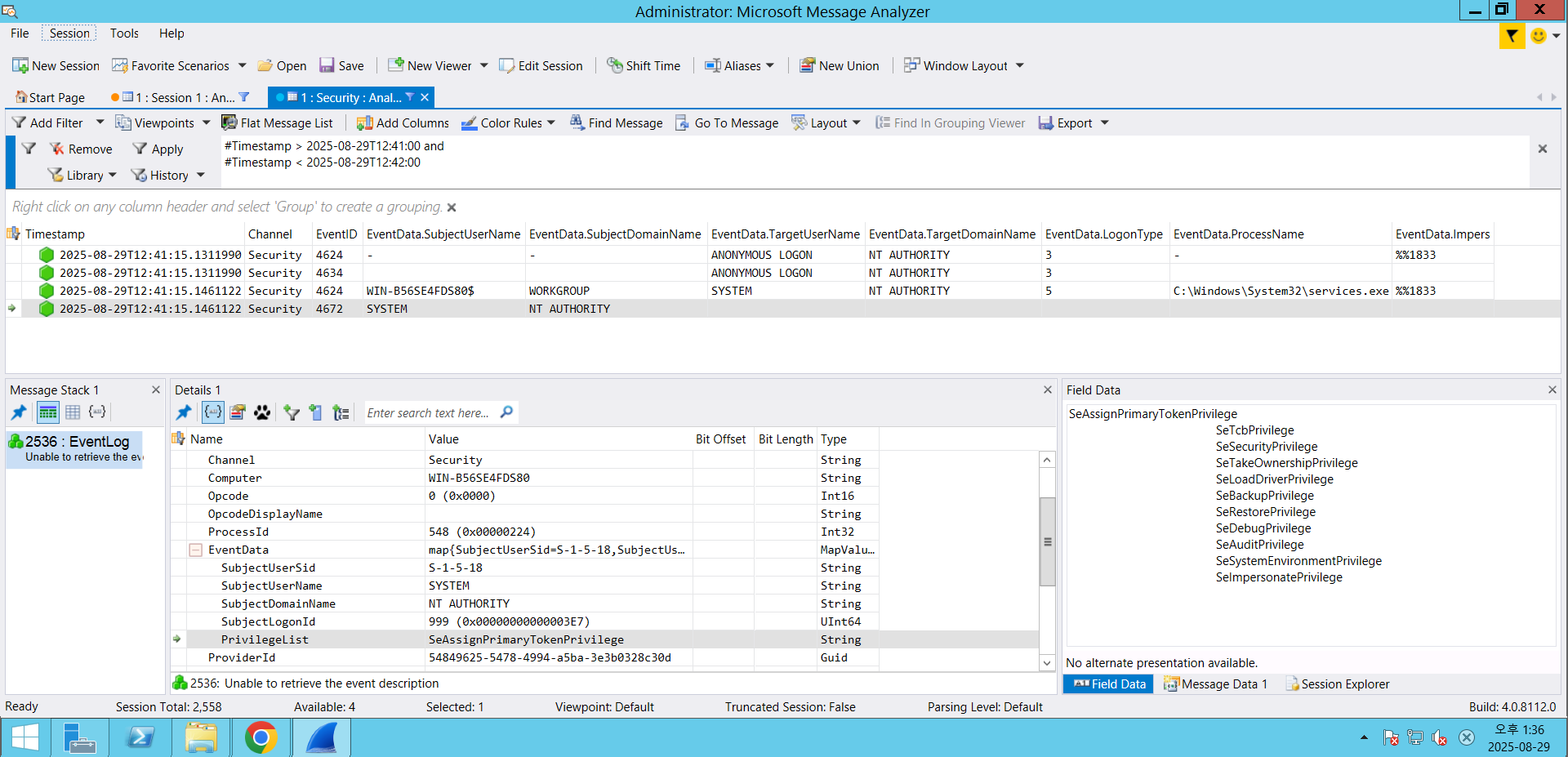Expand the filter History dropdown
The image size is (1568, 757).
coord(201,175)
